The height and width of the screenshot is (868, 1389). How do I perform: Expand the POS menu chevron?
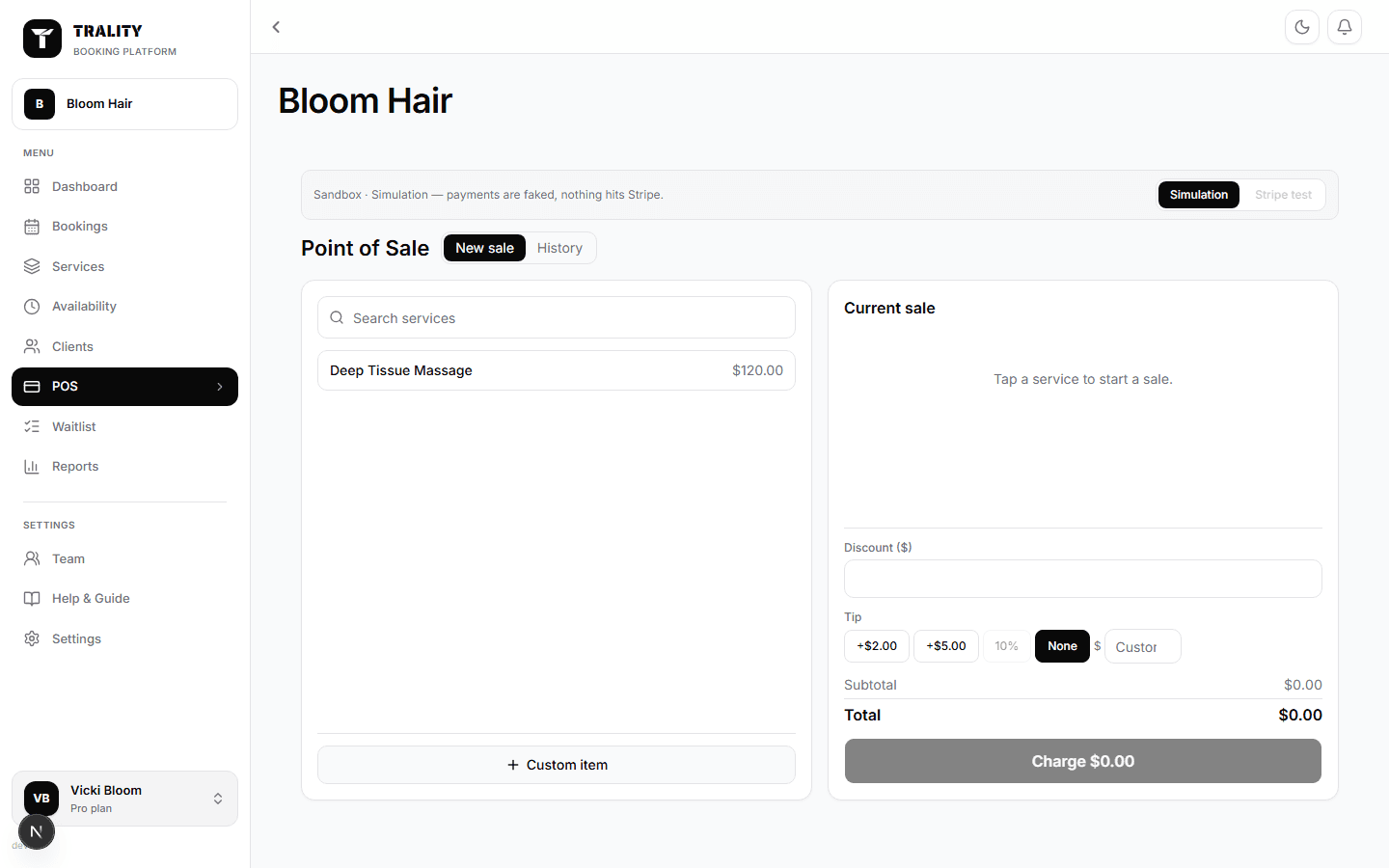pos(220,387)
